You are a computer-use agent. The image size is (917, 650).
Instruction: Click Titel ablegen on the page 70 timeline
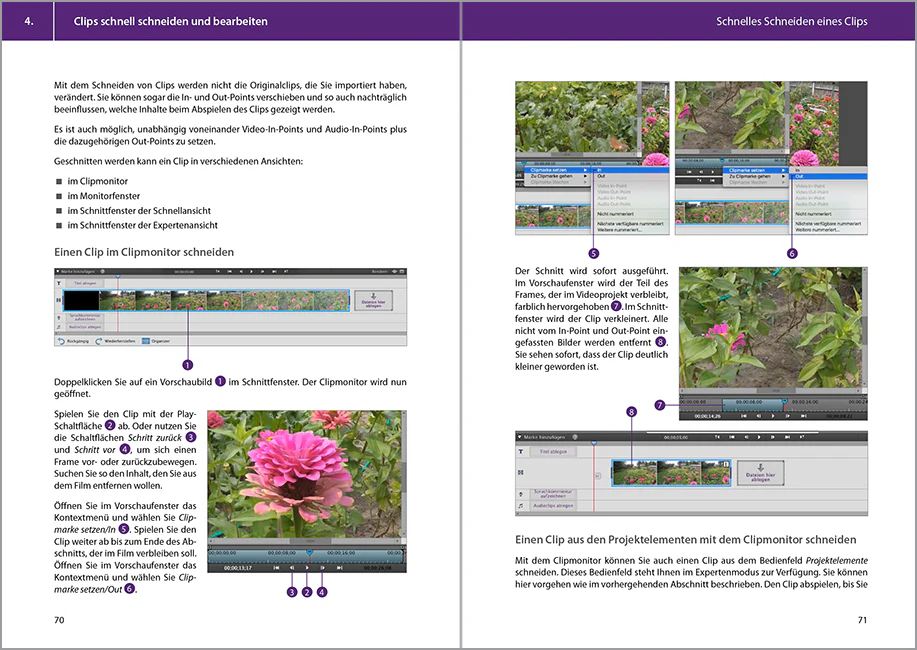(x=85, y=283)
